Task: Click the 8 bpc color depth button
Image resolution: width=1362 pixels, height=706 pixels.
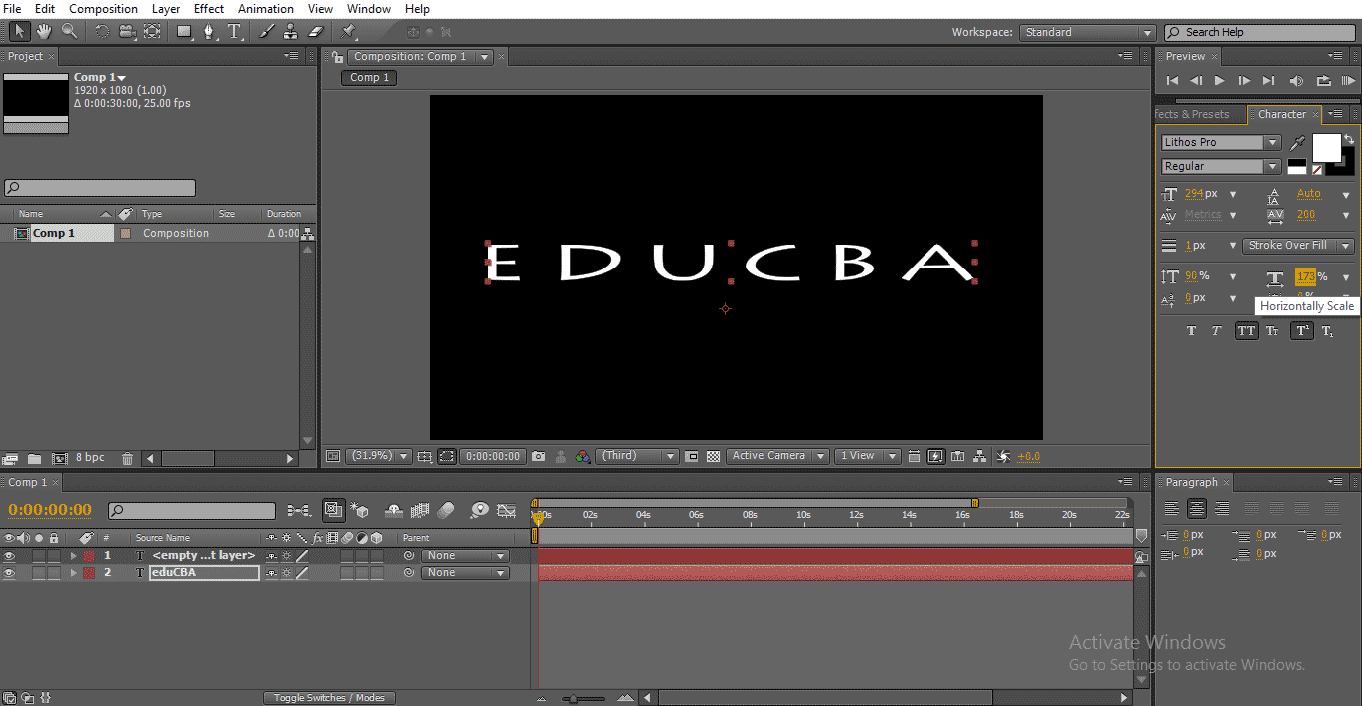Action: click(x=90, y=458)
